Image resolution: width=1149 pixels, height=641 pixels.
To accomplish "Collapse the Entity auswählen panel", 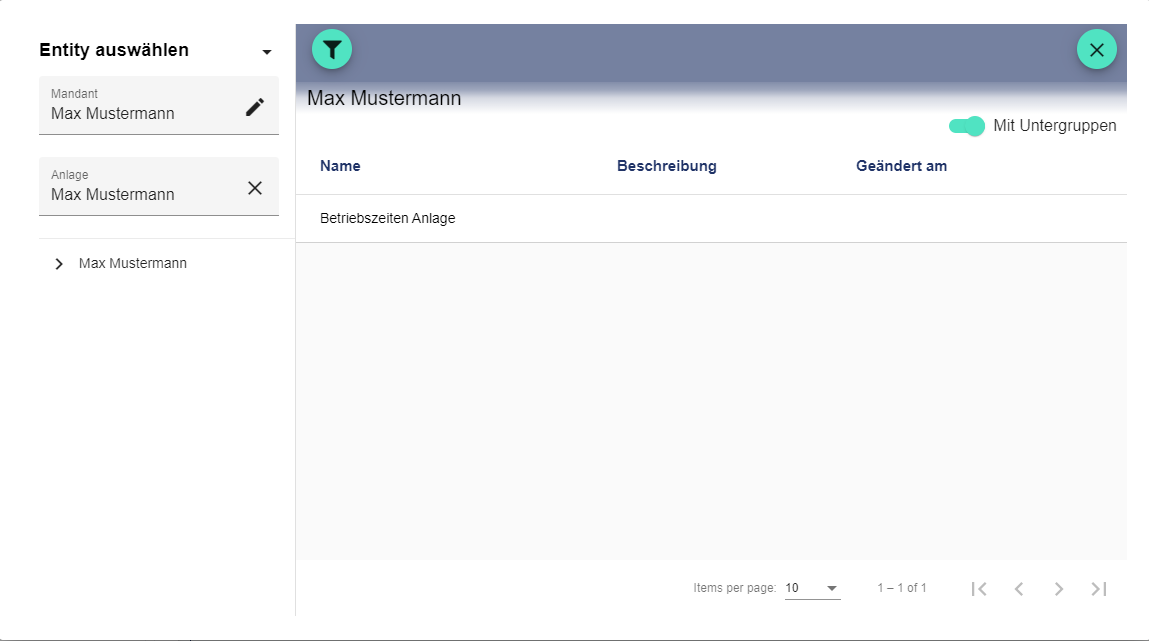I will (266, 51).
